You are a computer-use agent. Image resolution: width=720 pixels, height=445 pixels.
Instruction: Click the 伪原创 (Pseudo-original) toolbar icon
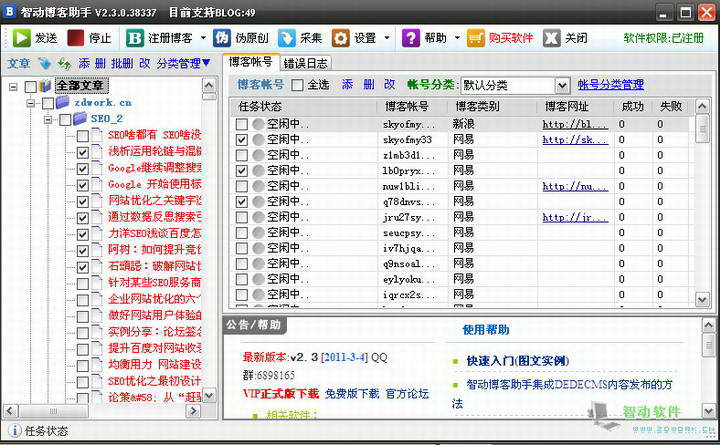point(222,37)
